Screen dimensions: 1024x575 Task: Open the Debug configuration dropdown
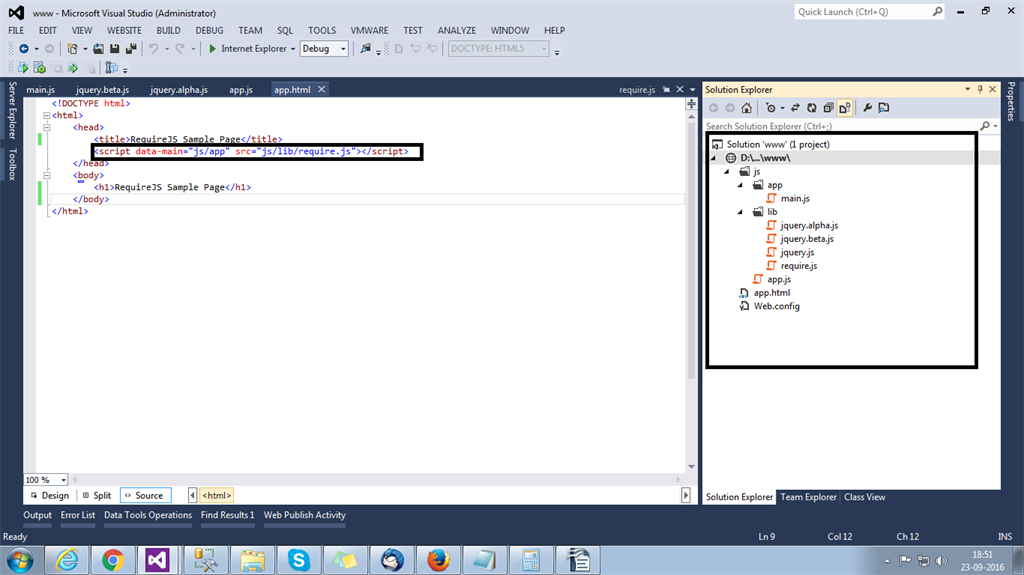(x=343, y=48)
